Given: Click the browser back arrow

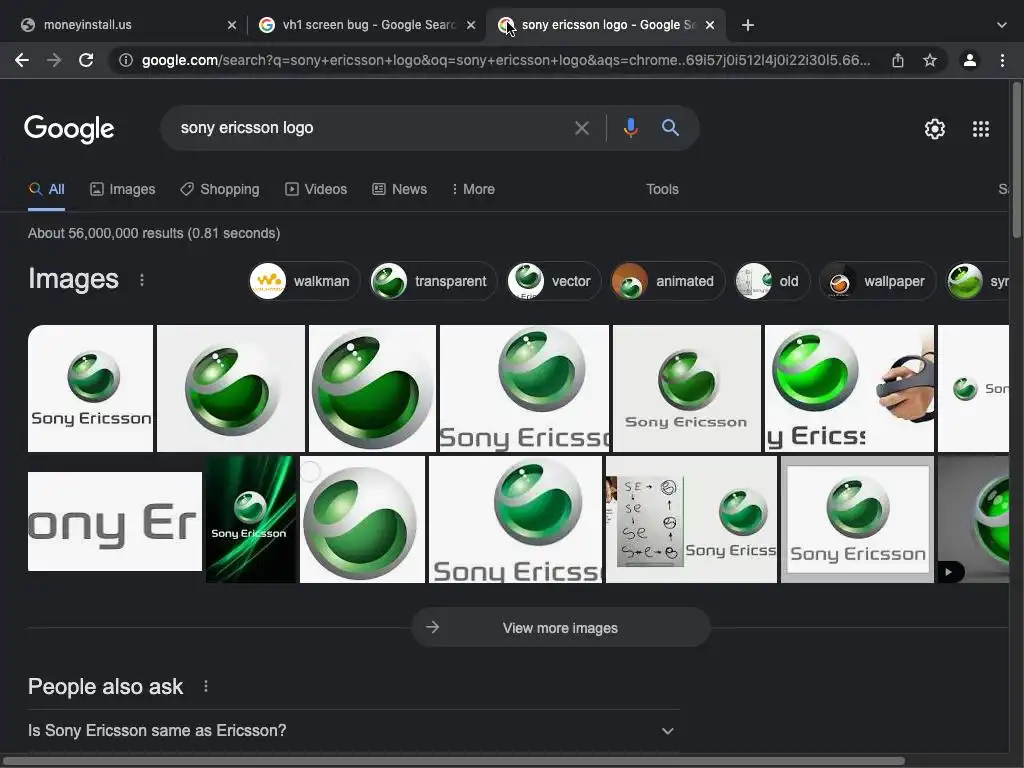Looking at the screenshot, I should pyautogui.click(x=22, y=60).
